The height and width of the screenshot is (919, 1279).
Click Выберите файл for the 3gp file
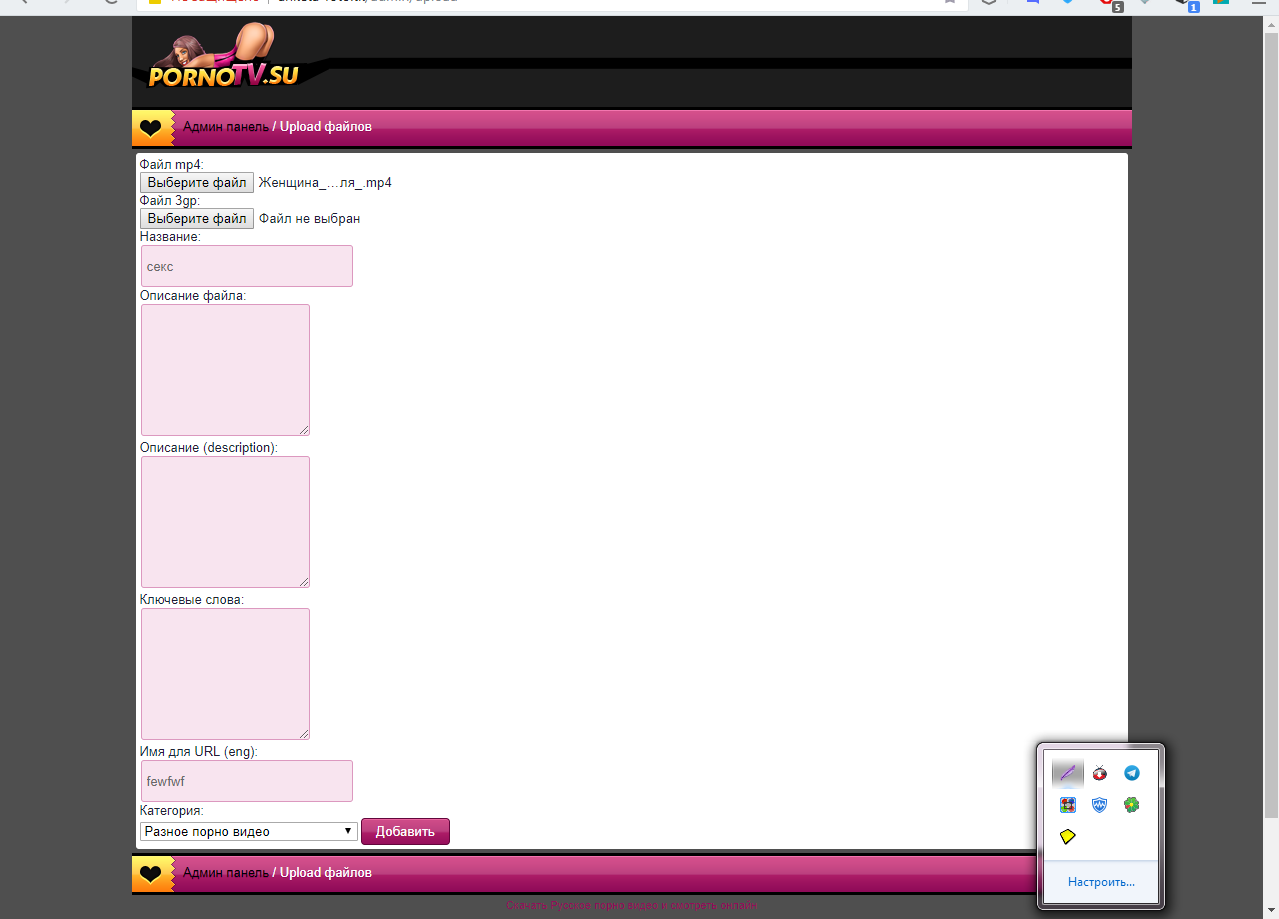(x=197, y=219)
